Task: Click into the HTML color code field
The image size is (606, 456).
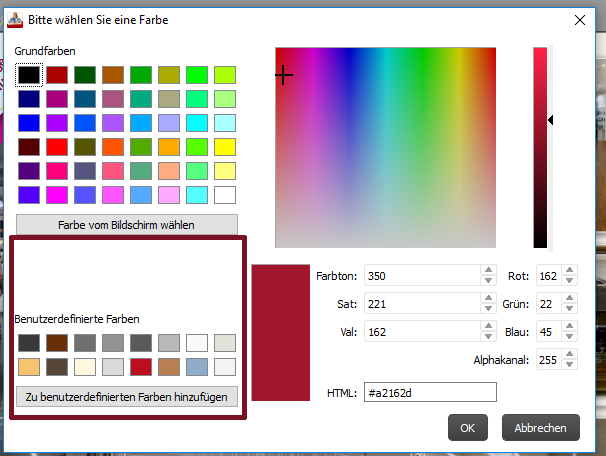Action: (430, 393)
